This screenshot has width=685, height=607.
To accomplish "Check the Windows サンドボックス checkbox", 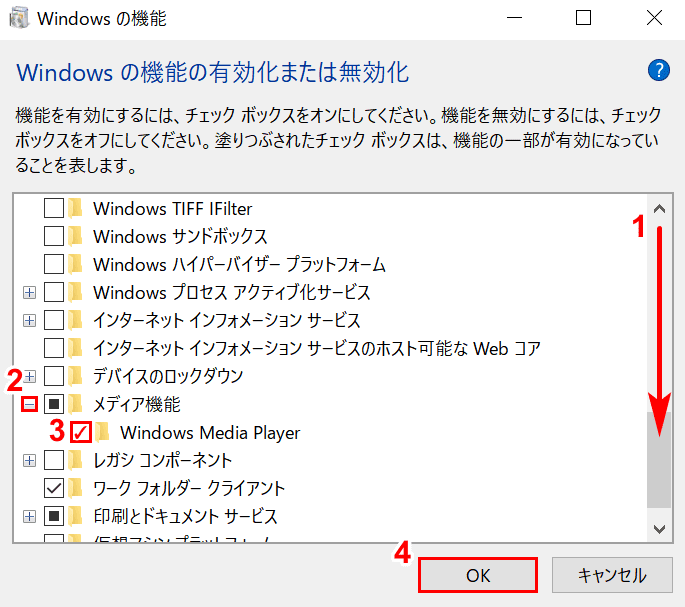I will [x=54, y=236].
